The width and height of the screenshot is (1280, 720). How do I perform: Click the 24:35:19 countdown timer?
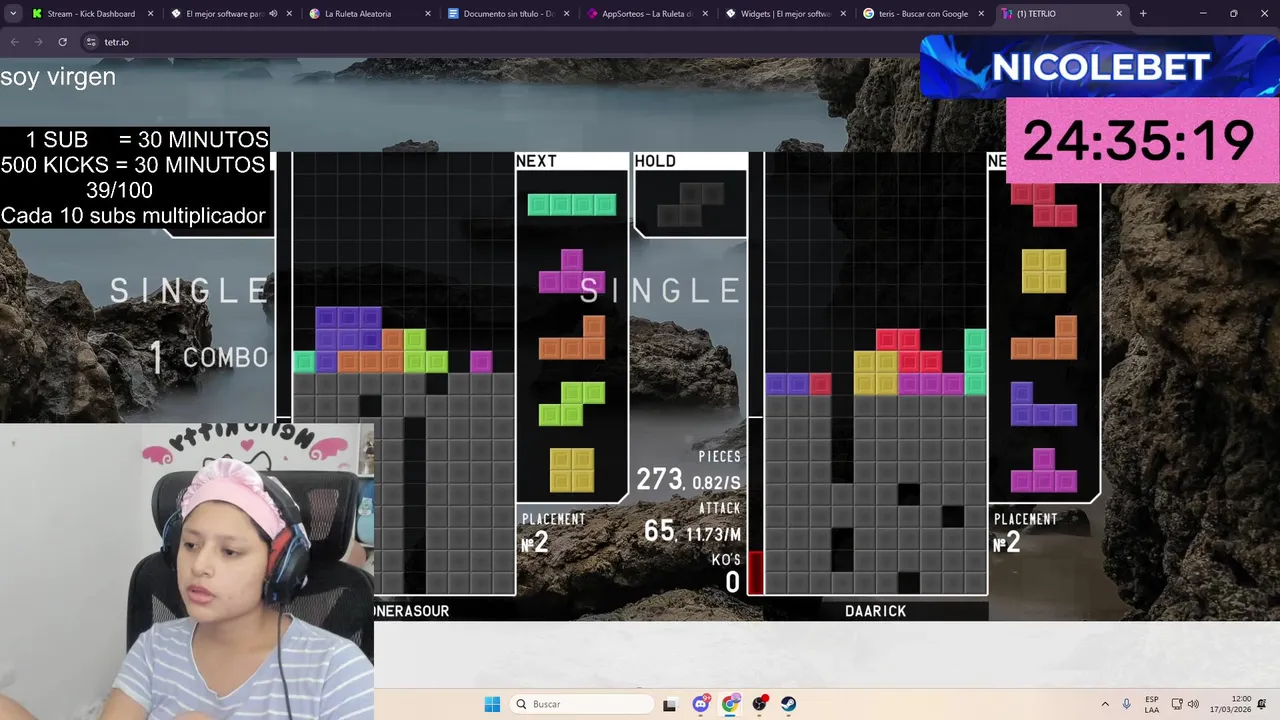(1142, 140)
